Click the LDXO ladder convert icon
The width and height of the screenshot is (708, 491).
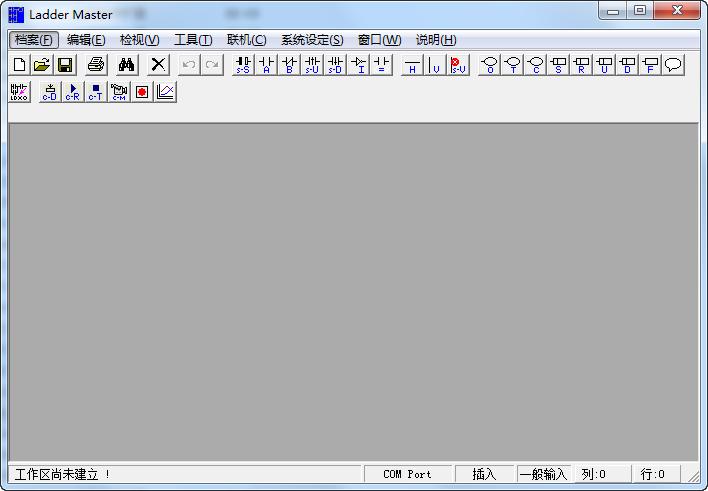point(19,92)
